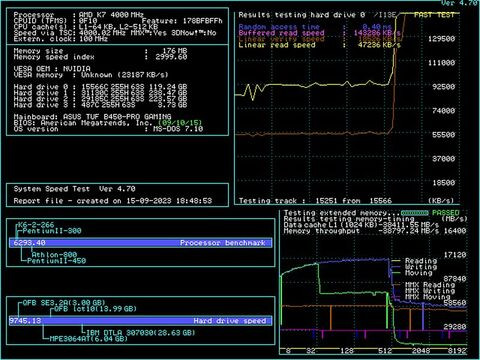Click the 129500 axis value on drive chart
The width and height of the screenshot is (480, 360).
tap(441, 39)
